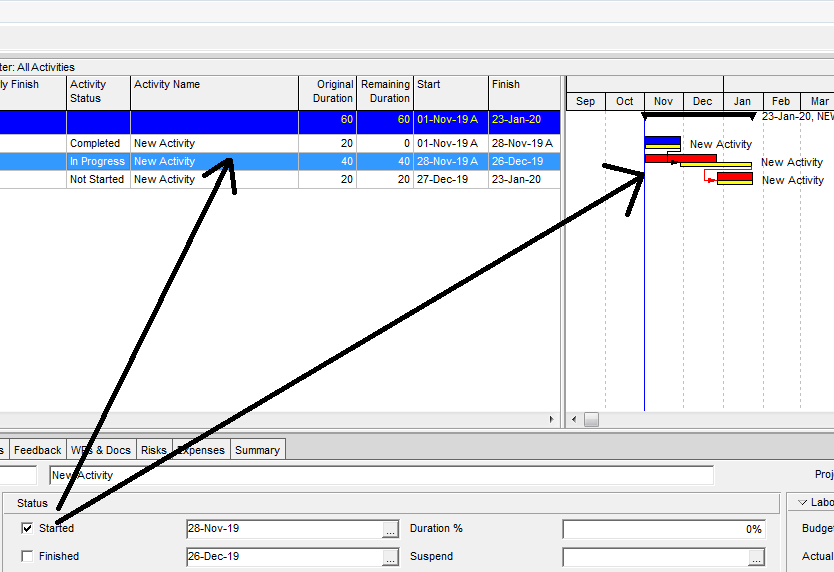Click the 27-Dec-19 start date cell
This screenshot has height=572, width=834.
pyautogui.click(x=451, y=179)
